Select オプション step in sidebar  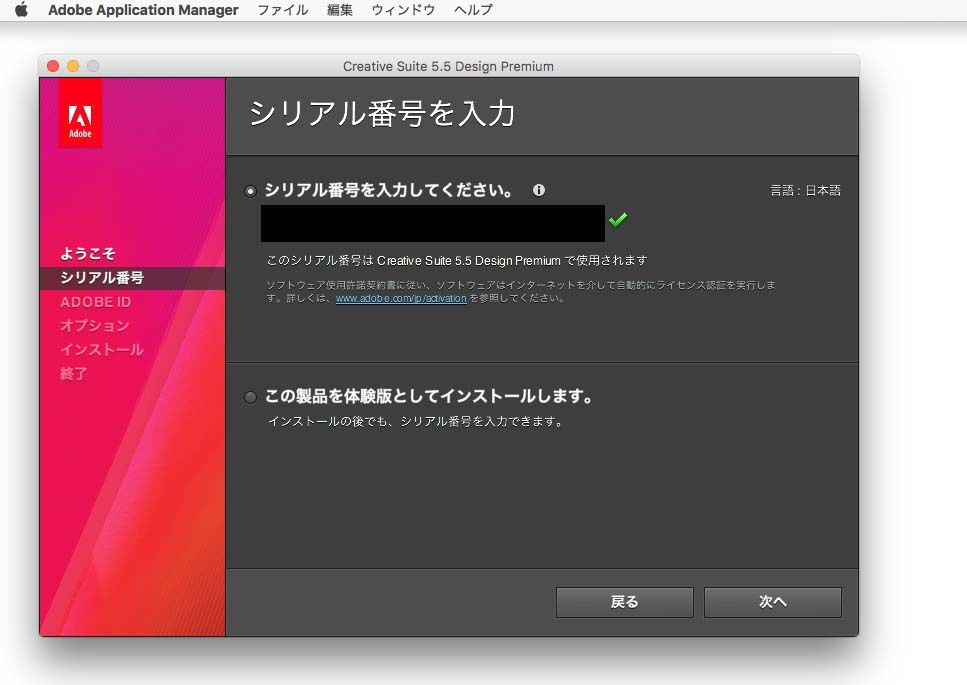94,326
